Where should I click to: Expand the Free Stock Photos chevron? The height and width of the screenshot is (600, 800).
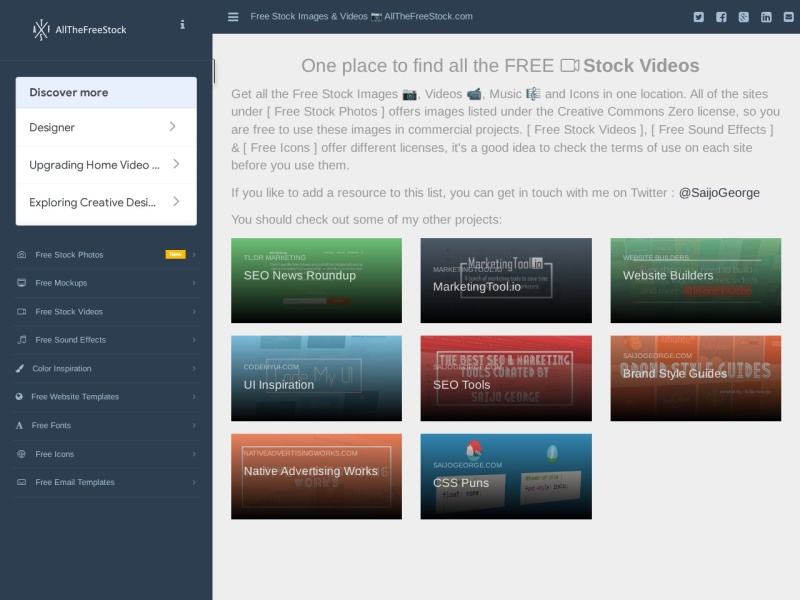tap(194, 255)
